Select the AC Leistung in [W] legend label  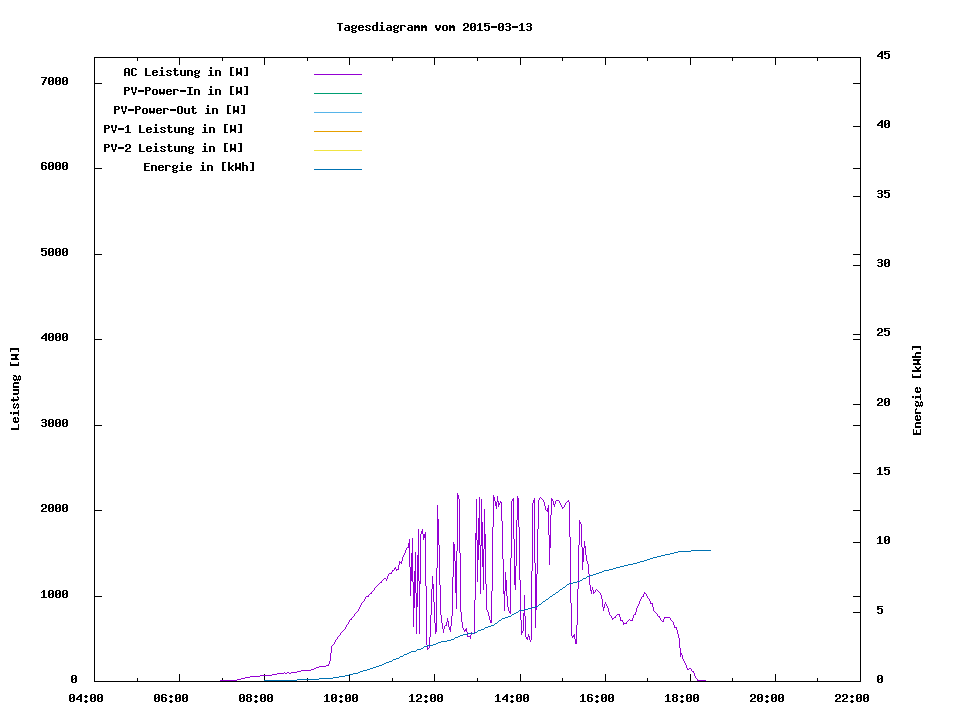pyautogui.click(x=186, y=72)
